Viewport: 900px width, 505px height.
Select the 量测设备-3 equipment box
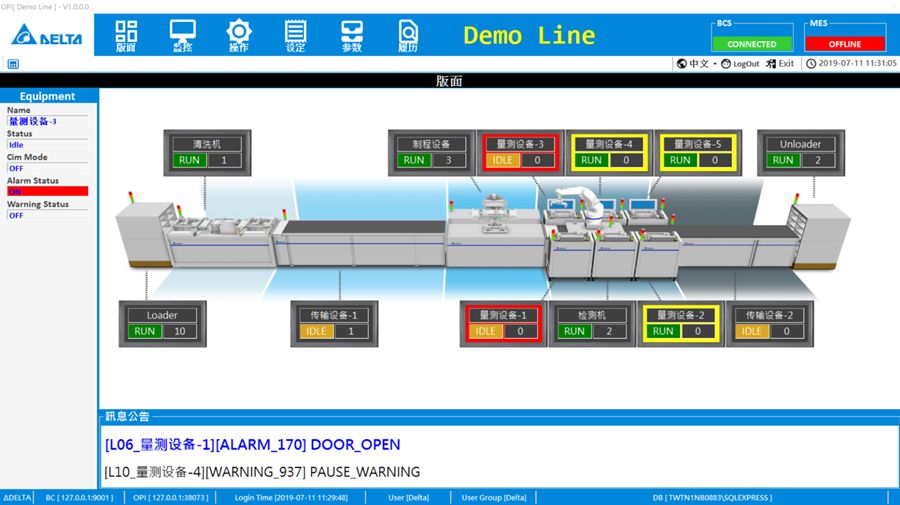click(519, 152)
